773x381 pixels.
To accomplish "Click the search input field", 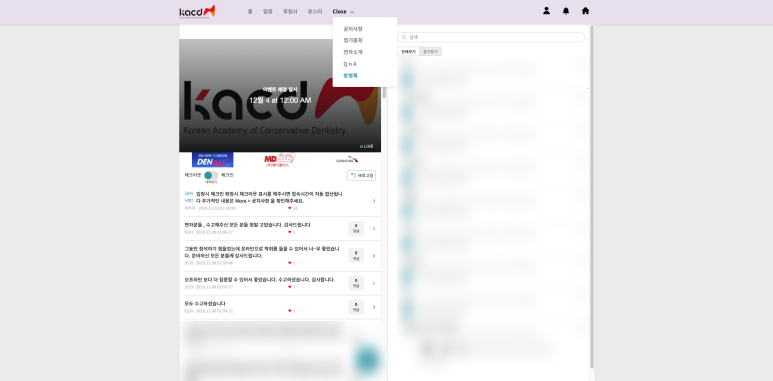I will pos(491,37).
